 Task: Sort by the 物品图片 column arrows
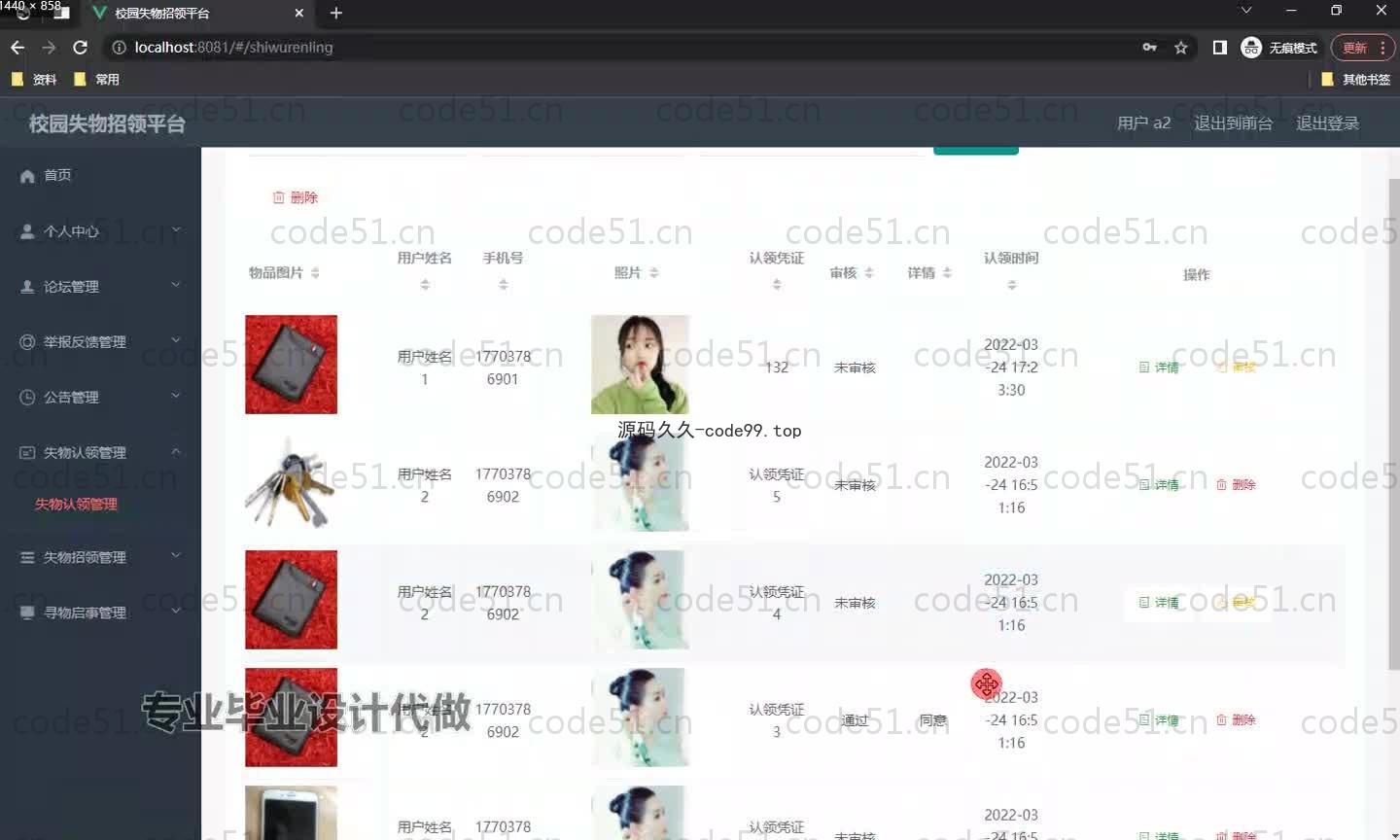coord(315,273)
